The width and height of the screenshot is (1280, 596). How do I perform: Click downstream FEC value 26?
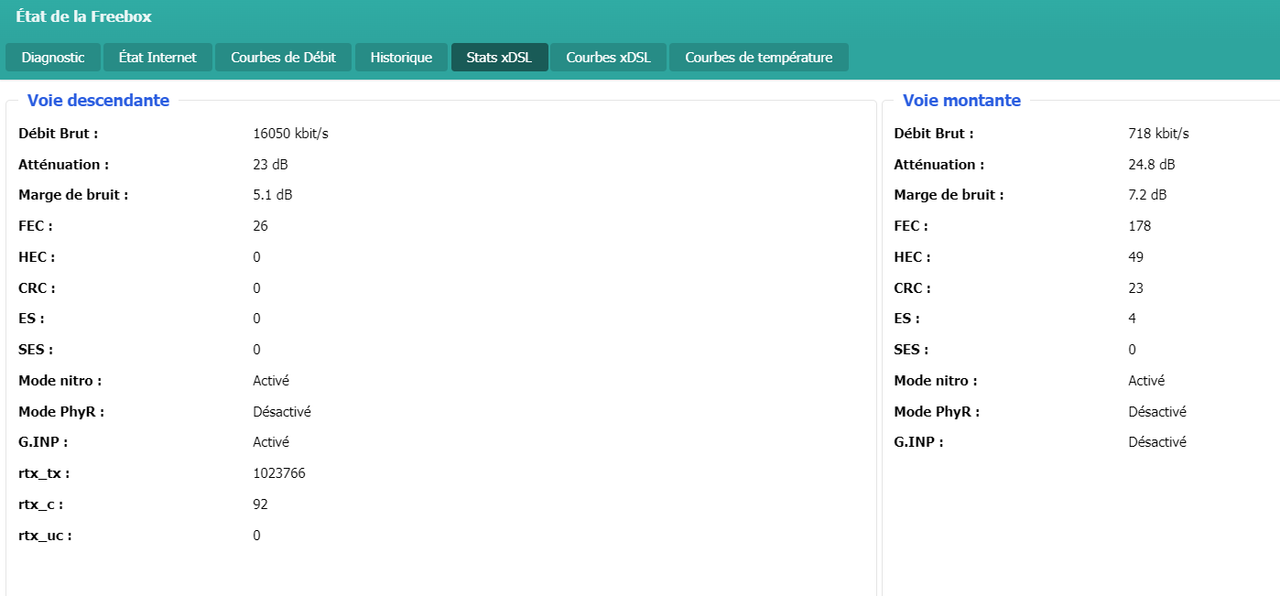[x=260, y=226]
